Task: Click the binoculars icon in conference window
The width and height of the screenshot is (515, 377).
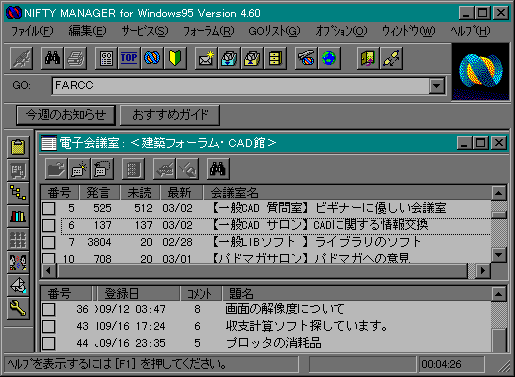Action: click(218, 169)
